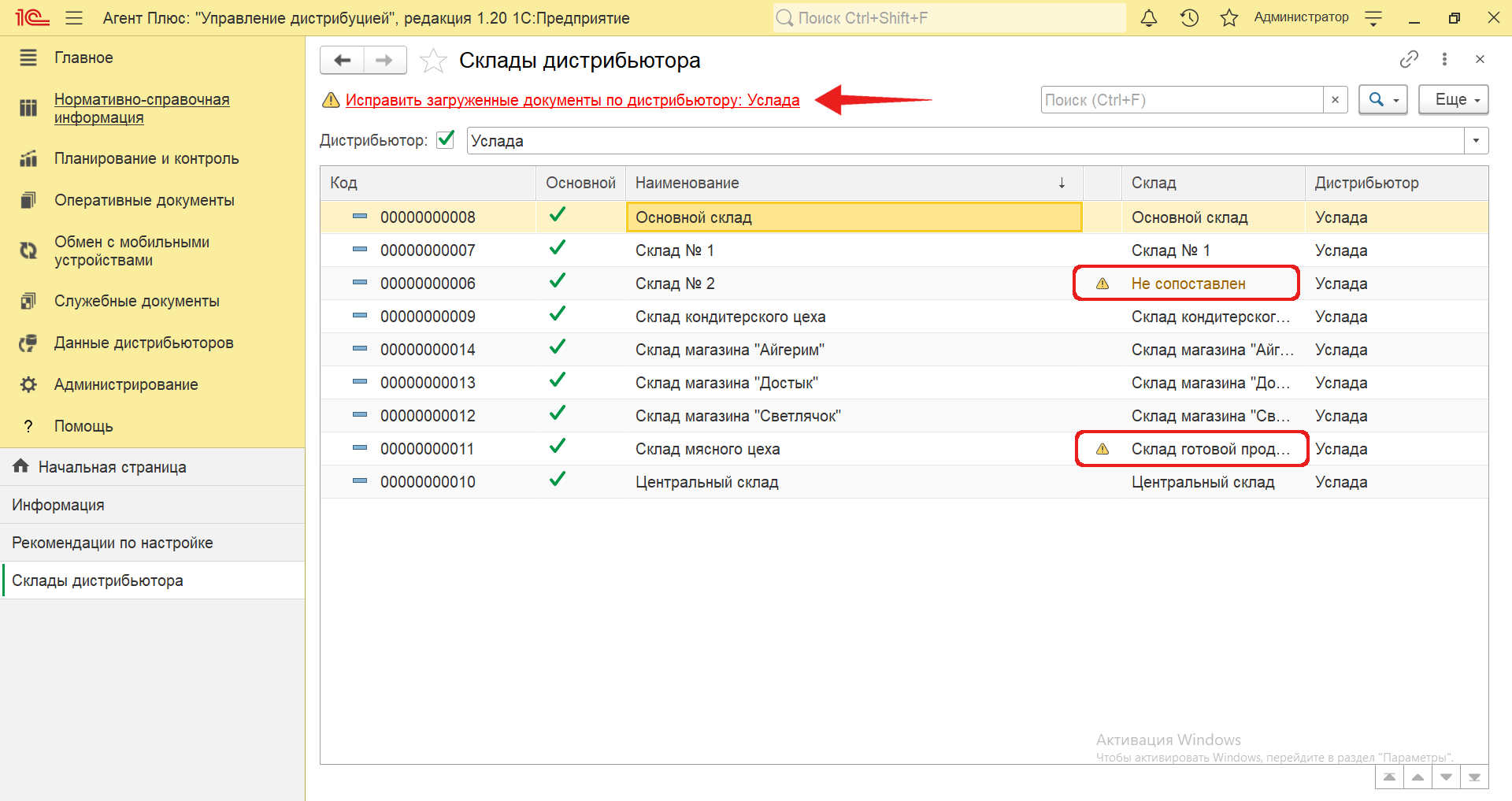
Task: Open the Главное section
Action: point(83,57)
